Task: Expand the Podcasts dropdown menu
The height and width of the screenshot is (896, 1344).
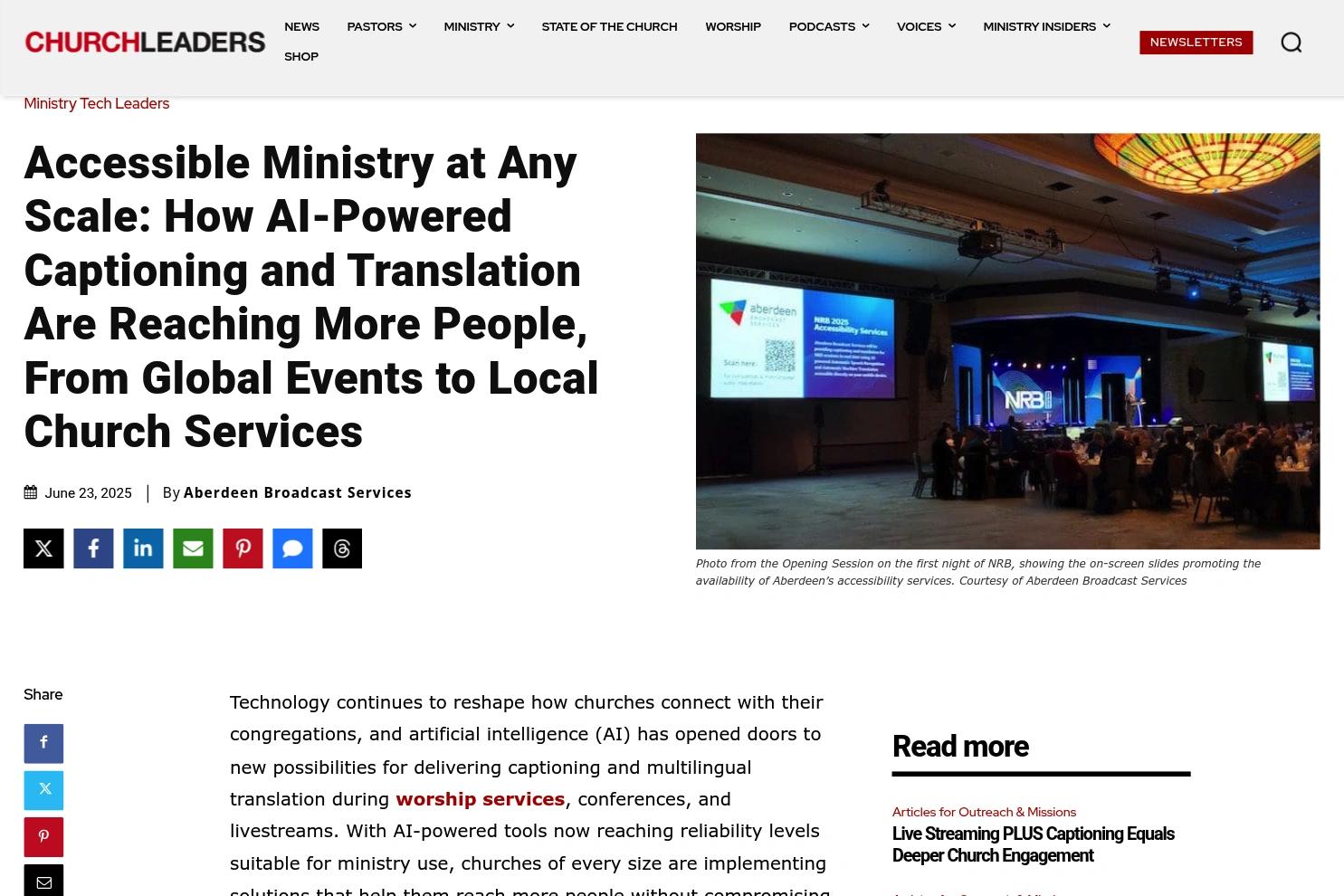Action: pyautogui.click(x=829, y=26)
